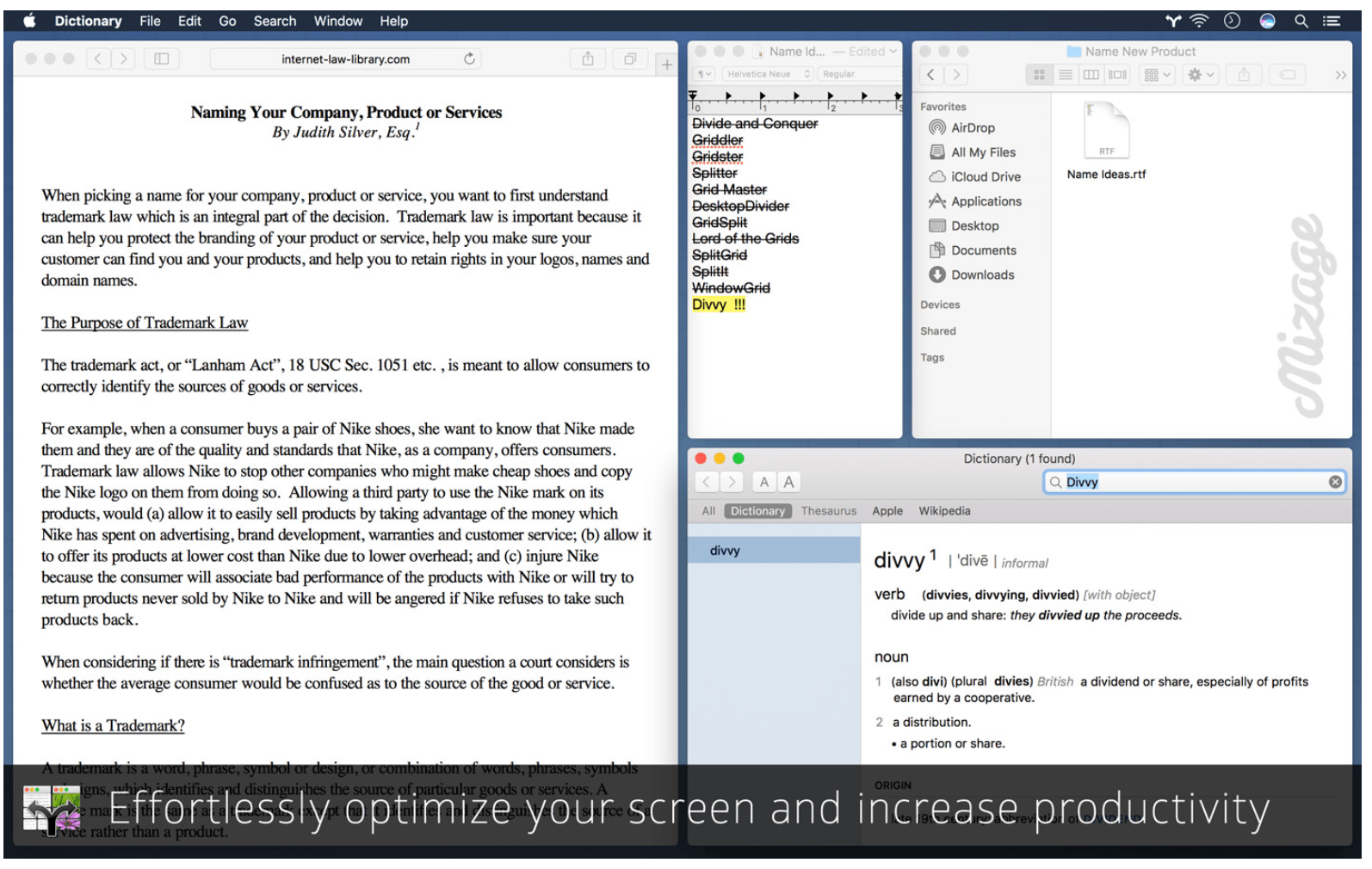Click the Dictionary search field containing Divvy
The image size is (1372, 869).
(x=1195, y=482)
